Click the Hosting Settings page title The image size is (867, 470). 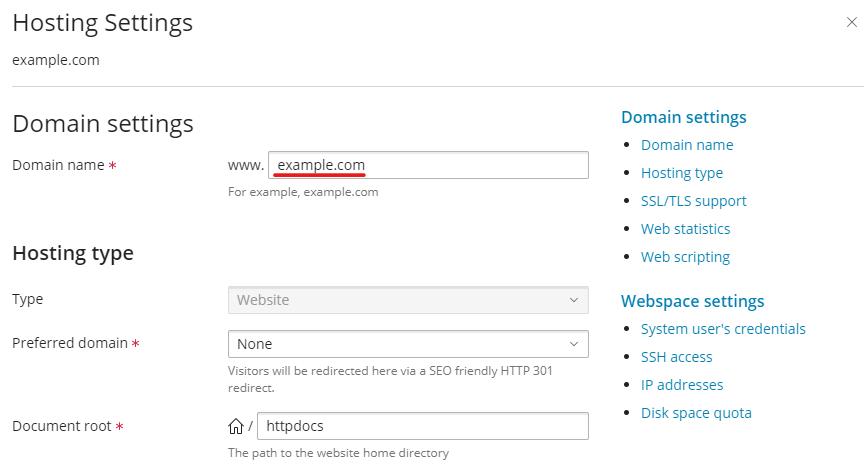click(102, 22)
